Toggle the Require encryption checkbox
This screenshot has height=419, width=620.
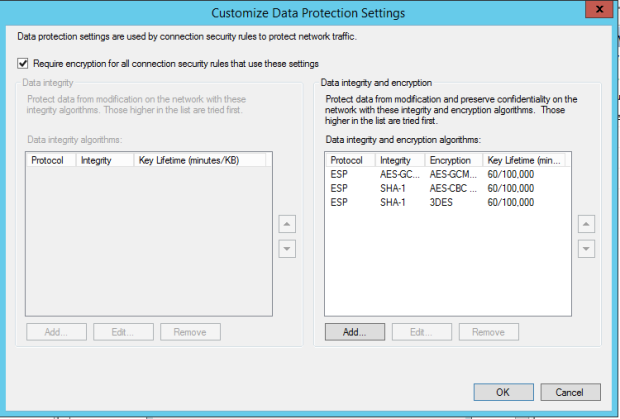click(23, 62)
